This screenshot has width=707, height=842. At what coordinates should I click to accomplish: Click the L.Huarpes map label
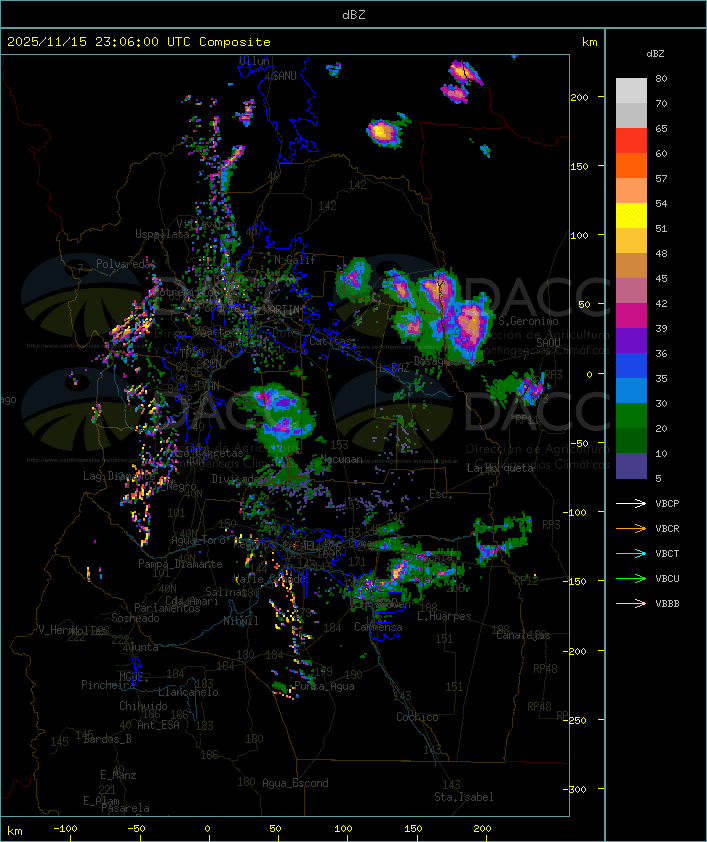(x=444, y=616)
